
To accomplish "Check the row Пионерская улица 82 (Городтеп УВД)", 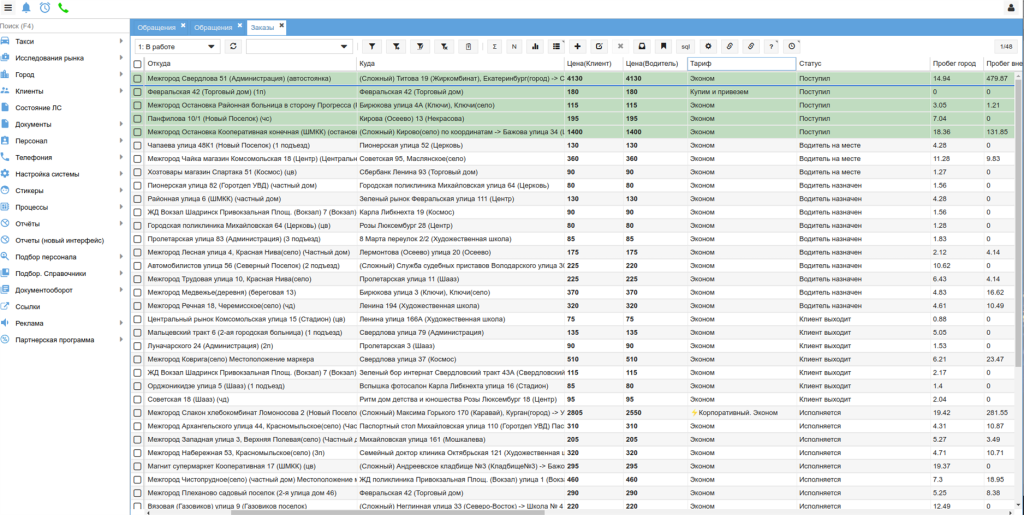I will click(x=137, y=185).
